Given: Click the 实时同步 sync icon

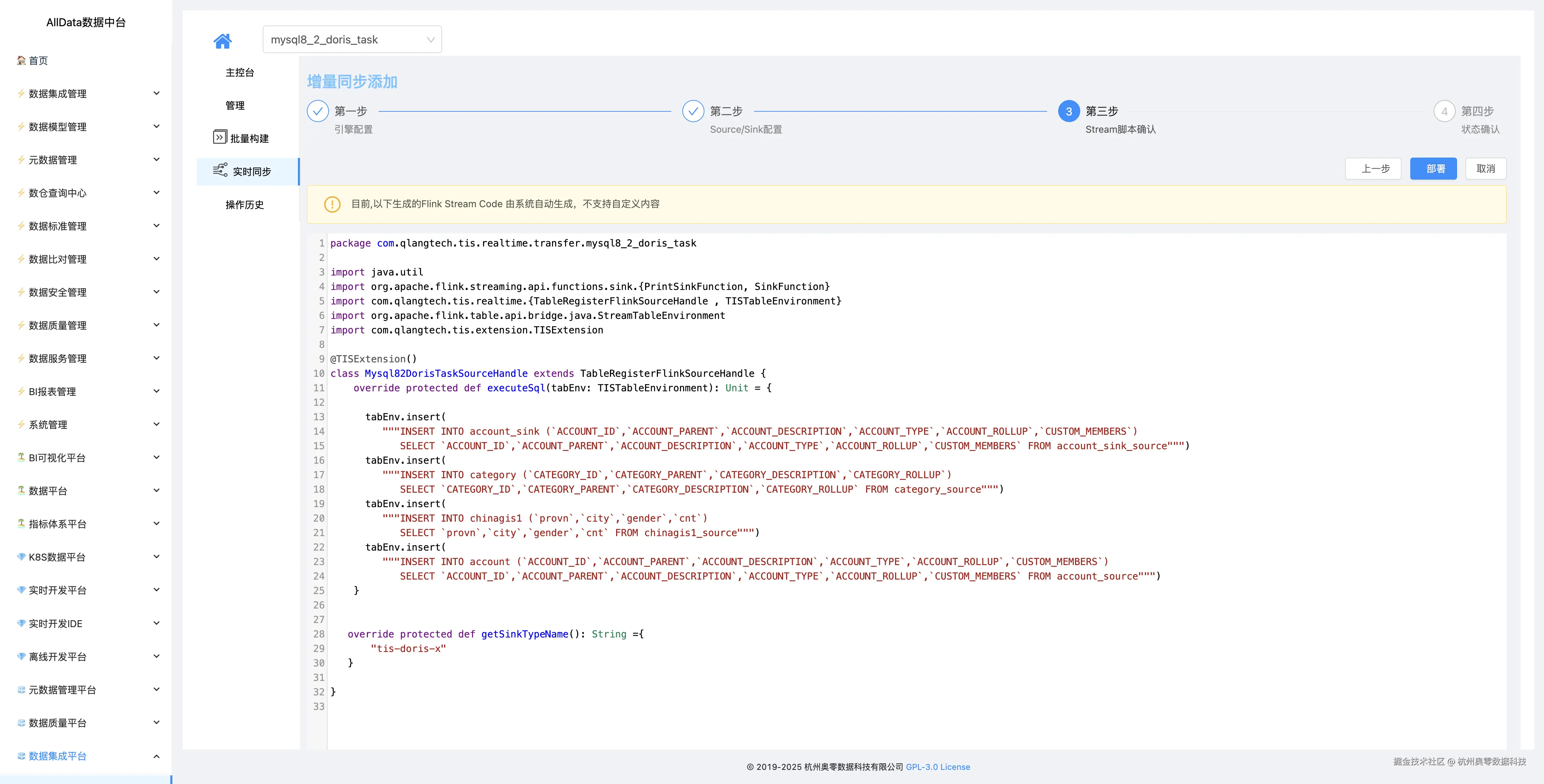Looking at the screenshot, I should click(220, 170).
